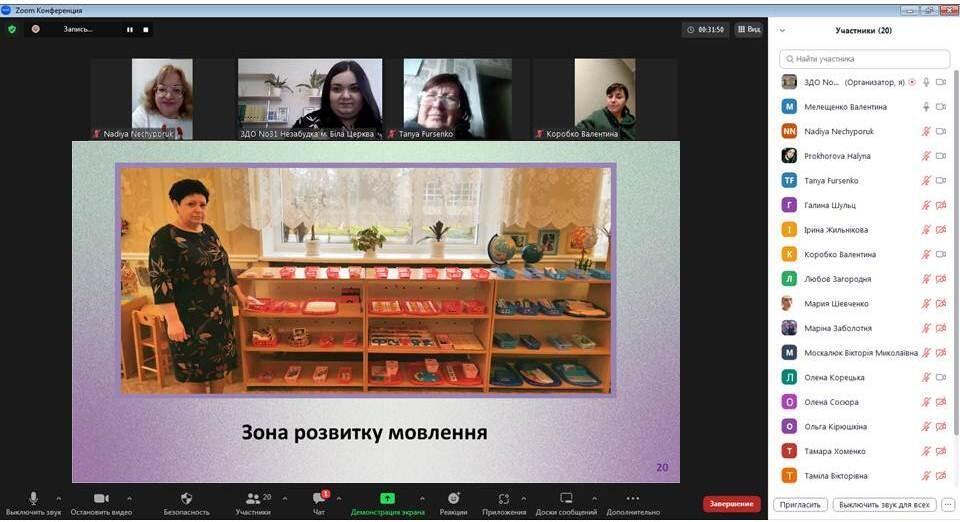Click the Участники (20) panel title
This screenshot has height=522, width=960.
click(x=863, y=30)
